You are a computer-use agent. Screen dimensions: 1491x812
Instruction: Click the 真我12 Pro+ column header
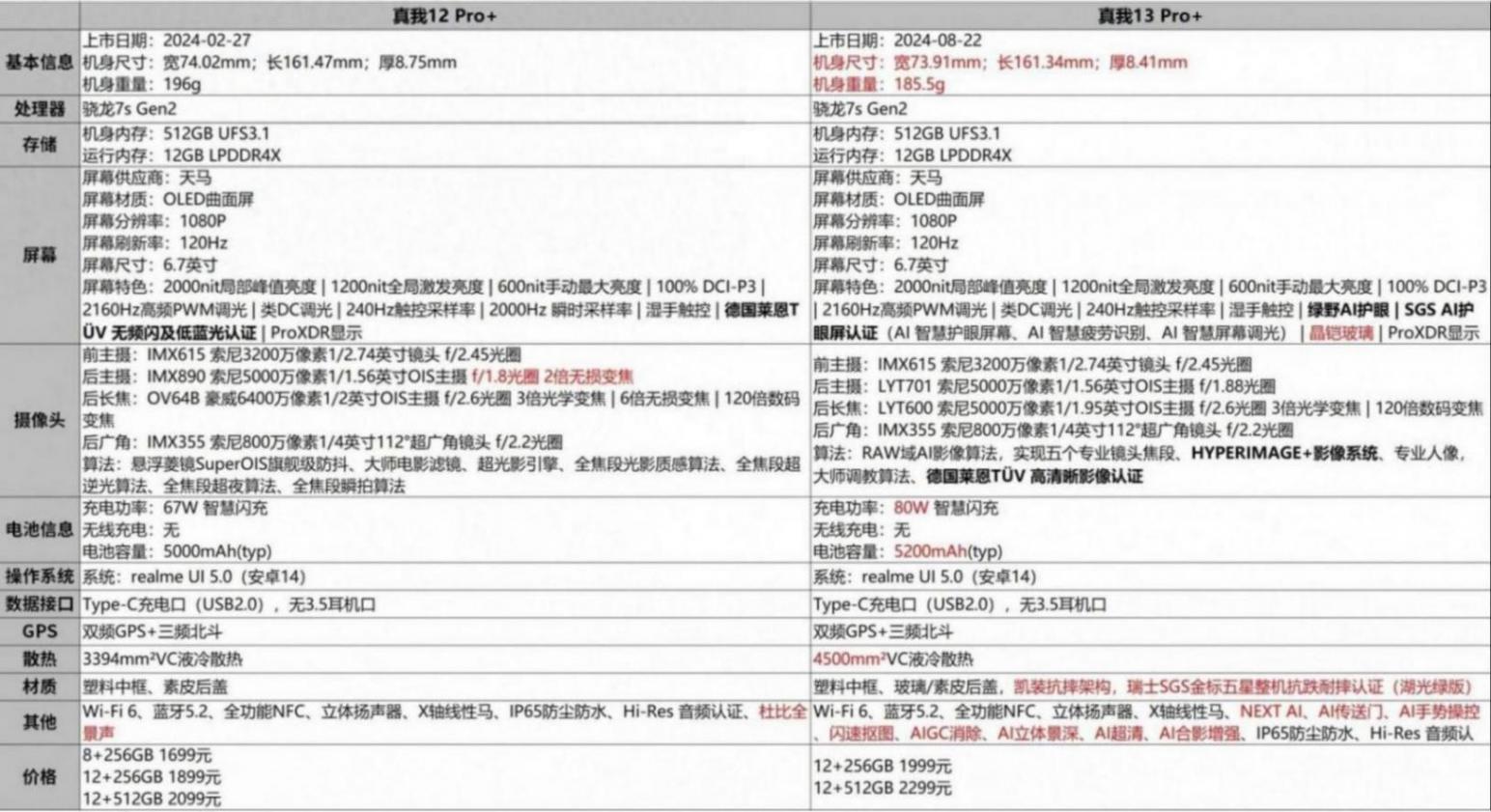[444, 15]
